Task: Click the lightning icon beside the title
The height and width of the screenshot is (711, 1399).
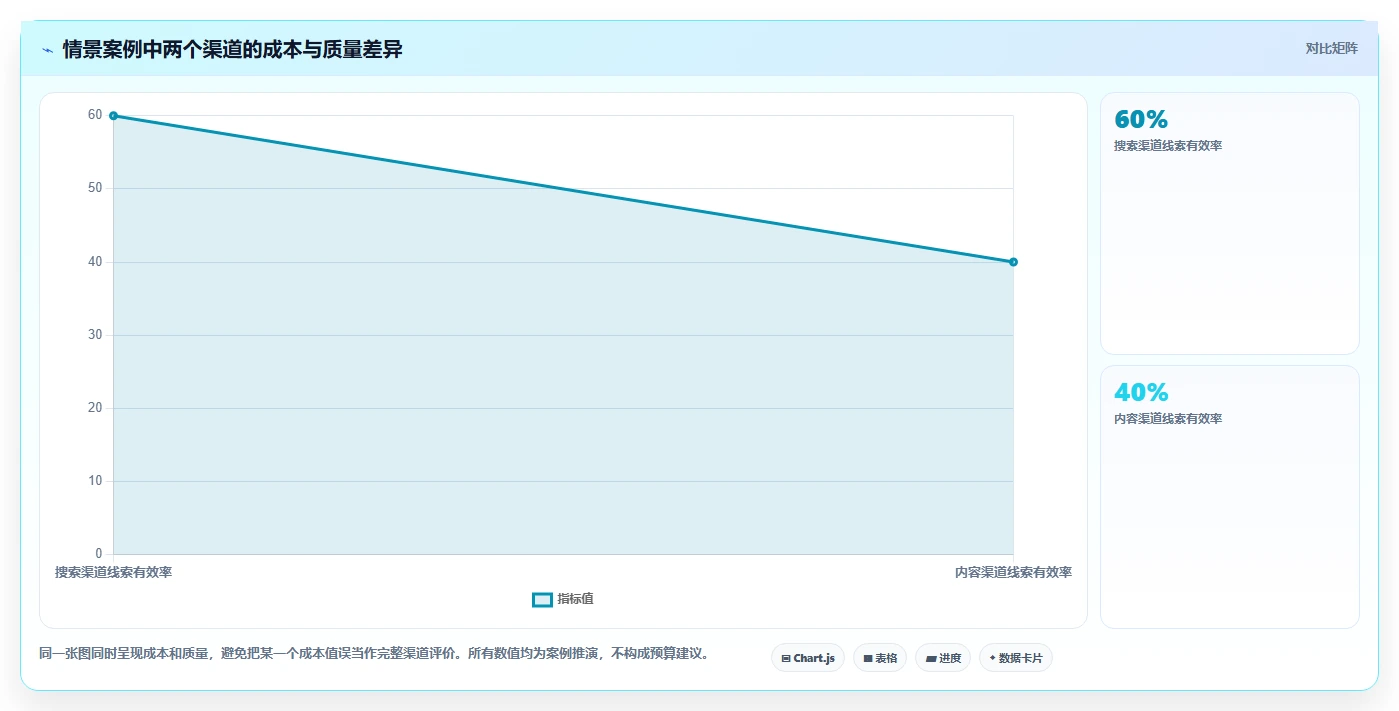Action: click(x=47, y=50)
